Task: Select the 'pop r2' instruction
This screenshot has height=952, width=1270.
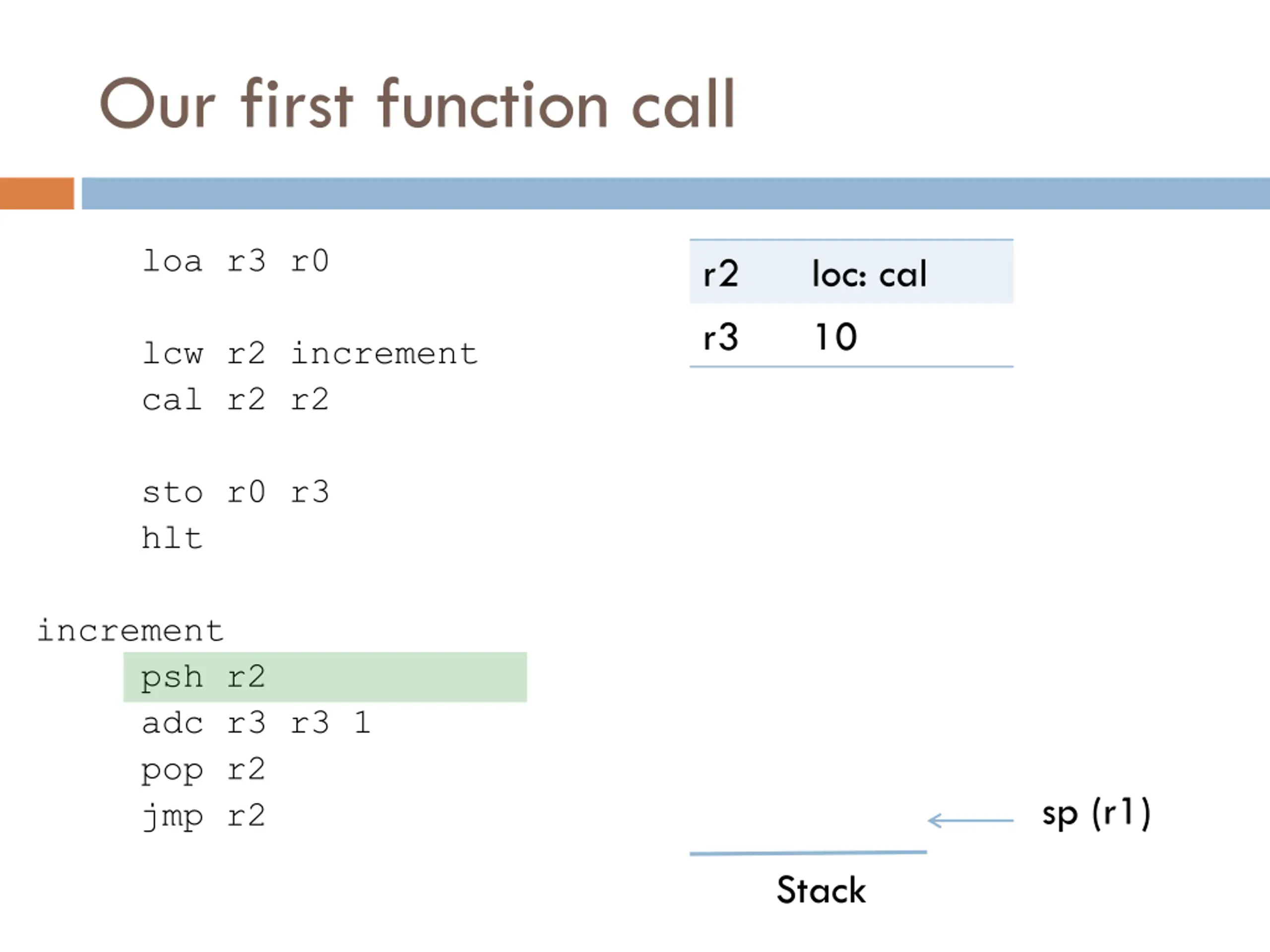Action: [204, 770]
